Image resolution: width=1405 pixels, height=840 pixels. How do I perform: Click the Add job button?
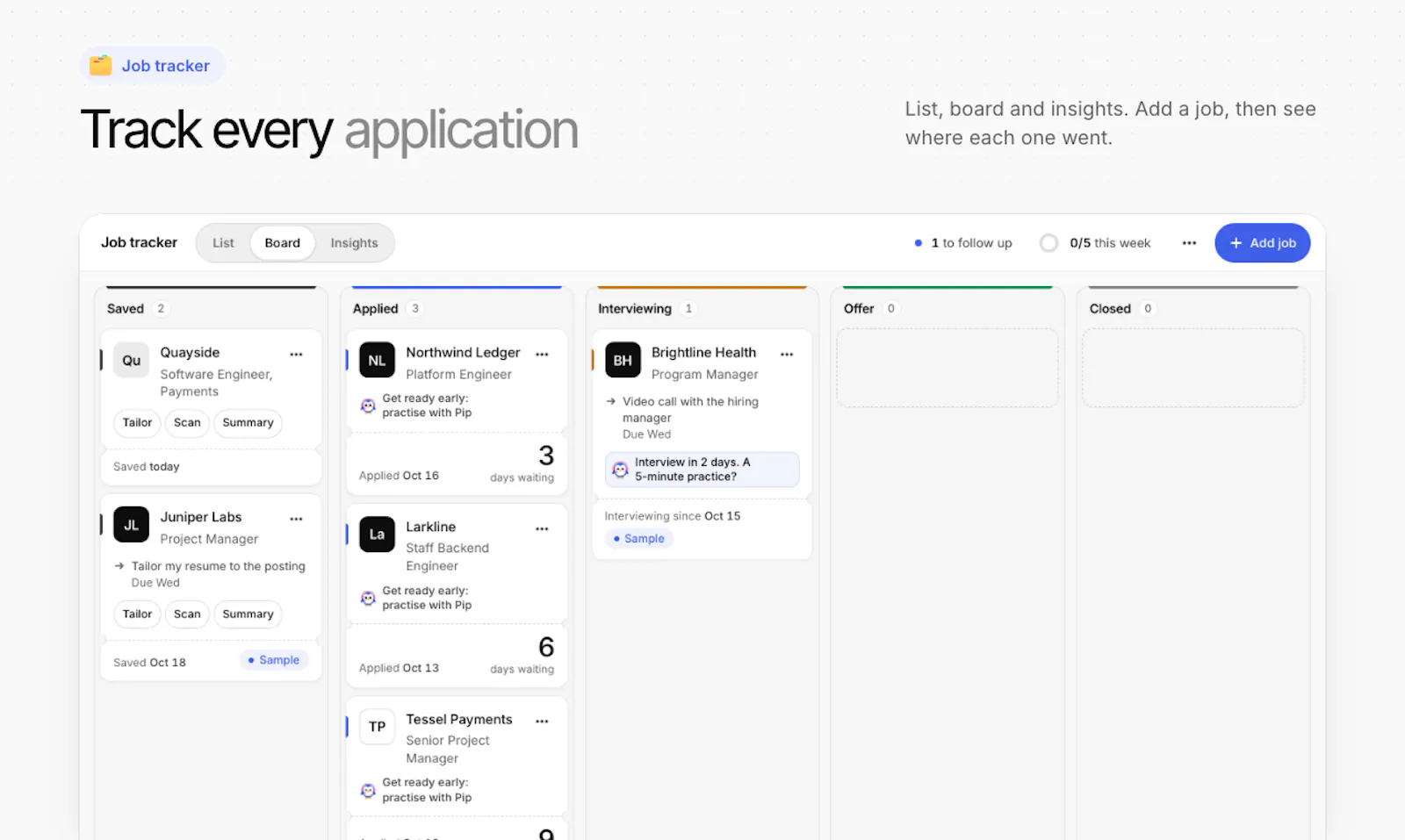tap(1262, 243)
